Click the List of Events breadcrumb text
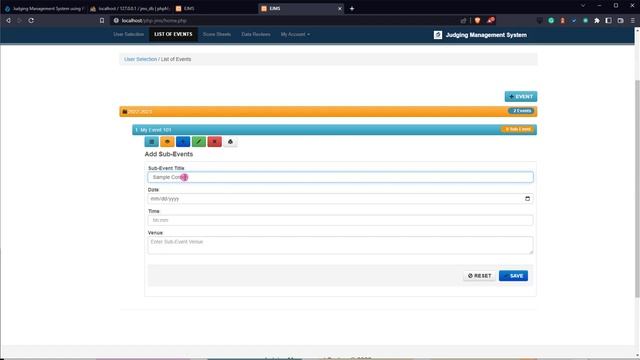640x360 pixels. pyautogui.click(x=176, y=59)
